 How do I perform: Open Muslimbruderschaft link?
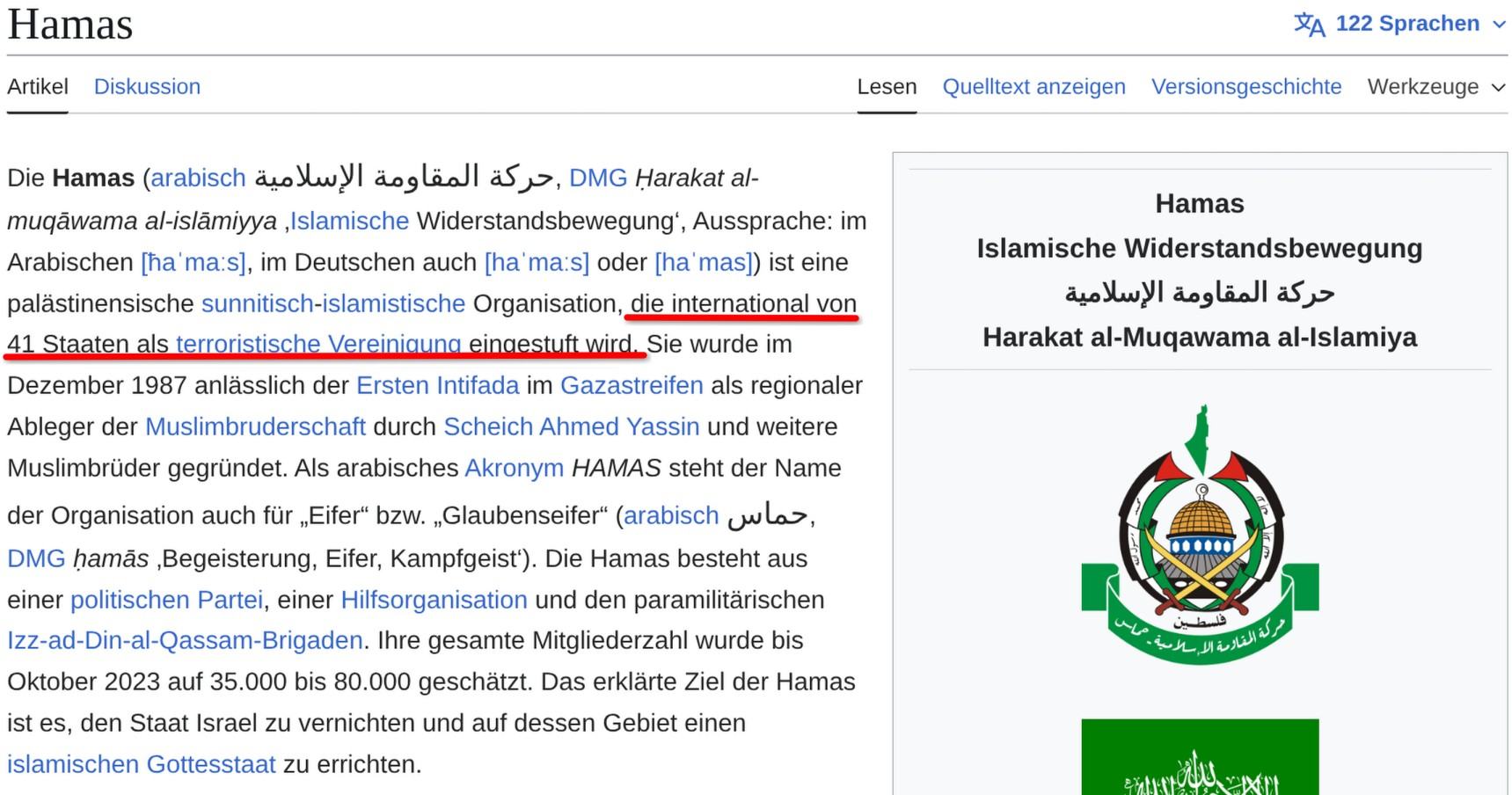coord(255,427)
